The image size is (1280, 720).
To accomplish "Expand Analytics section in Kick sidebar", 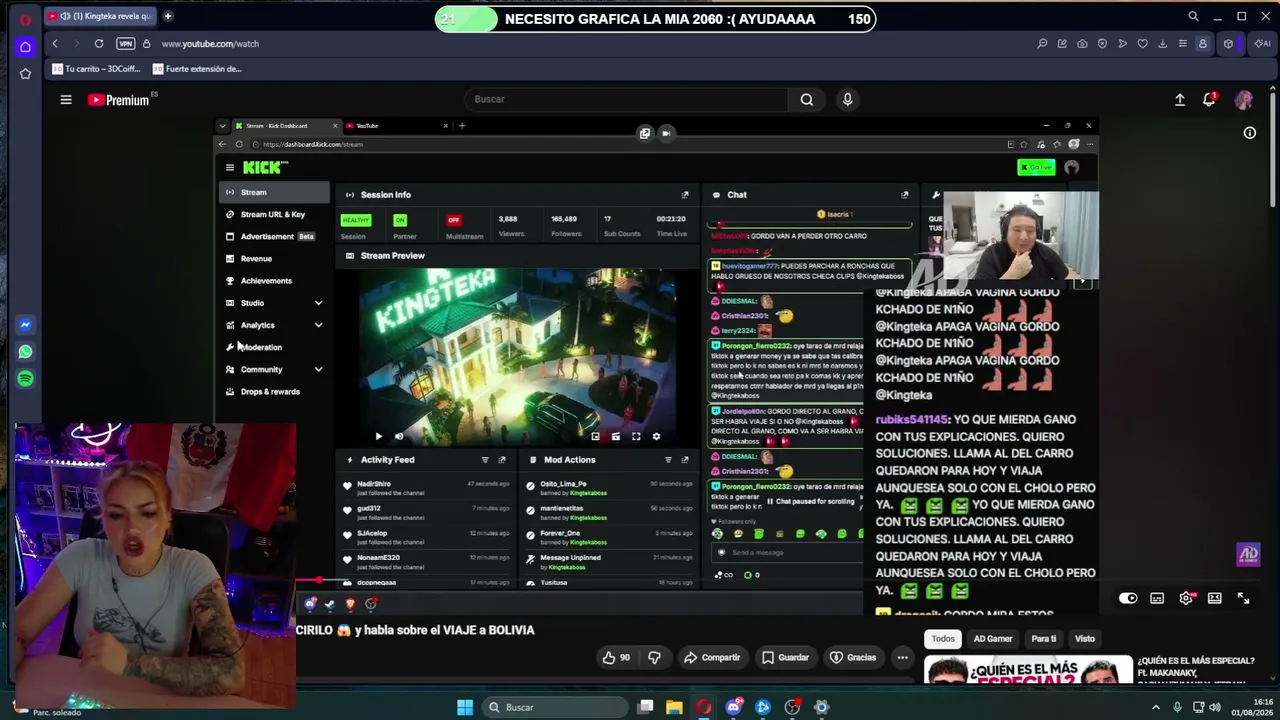I will coord(318,325).
